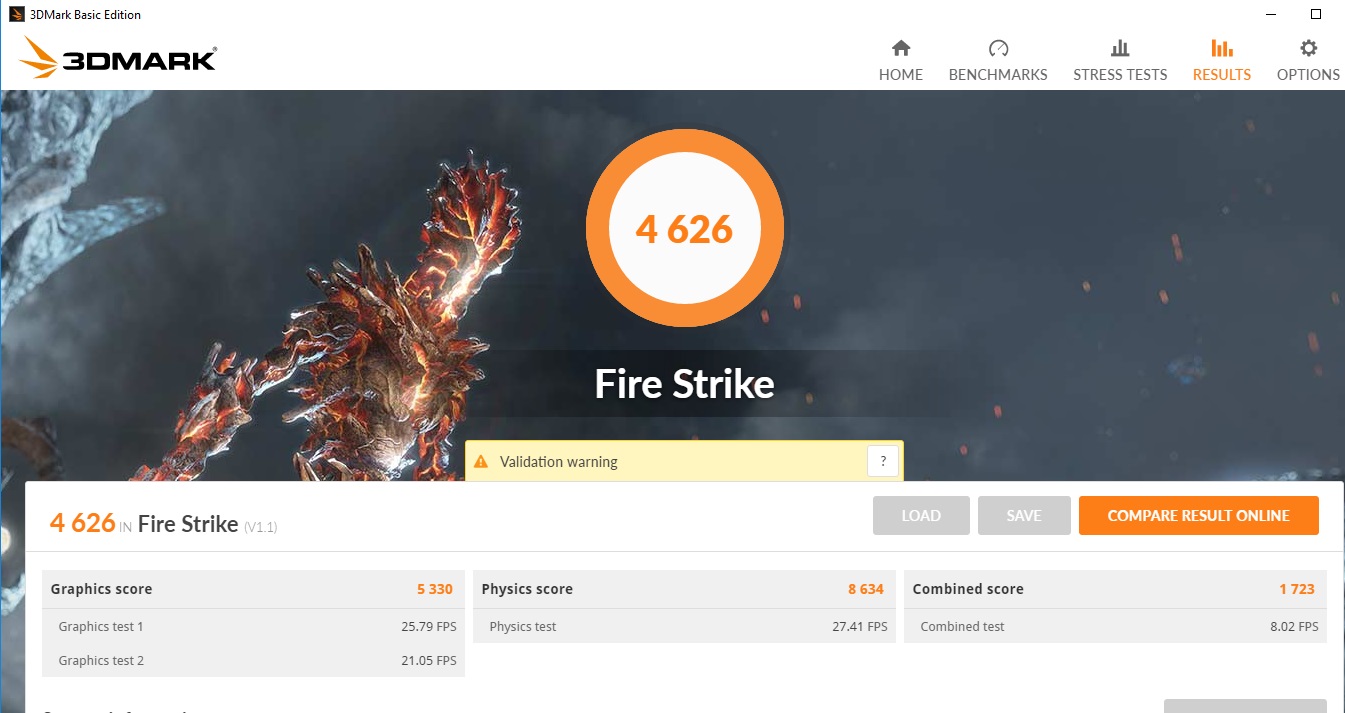Click the Graphics score label
The image size is (1345, 713).
[101, 589]
